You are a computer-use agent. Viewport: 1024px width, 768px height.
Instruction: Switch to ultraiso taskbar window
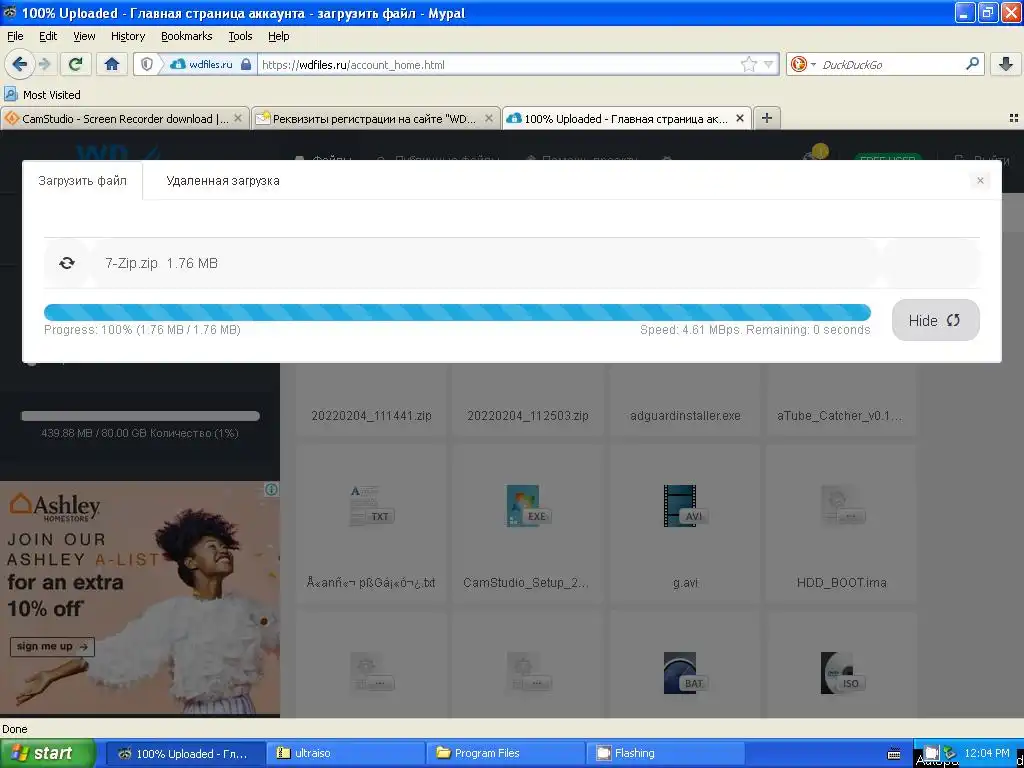tap(347, 753)
